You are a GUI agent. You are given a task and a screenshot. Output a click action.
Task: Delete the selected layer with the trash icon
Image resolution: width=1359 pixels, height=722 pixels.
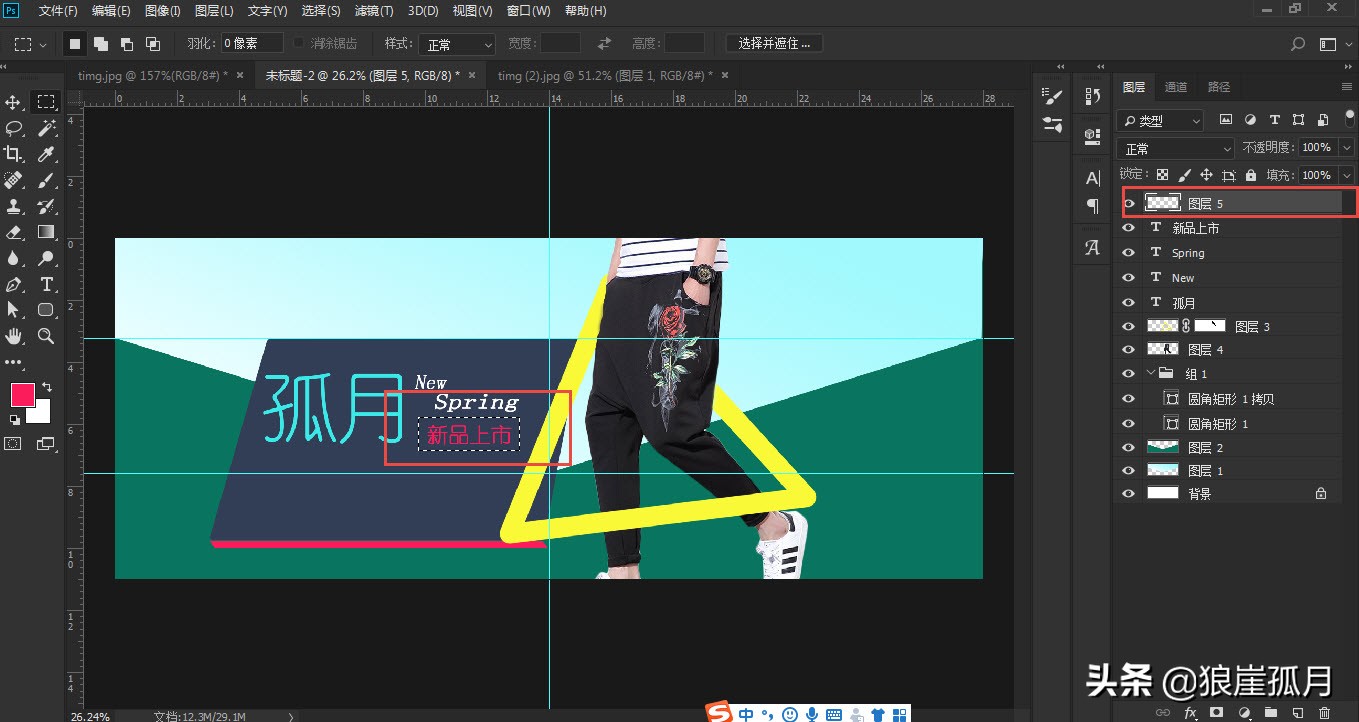pyautogui.click(x=1324, y=712)
